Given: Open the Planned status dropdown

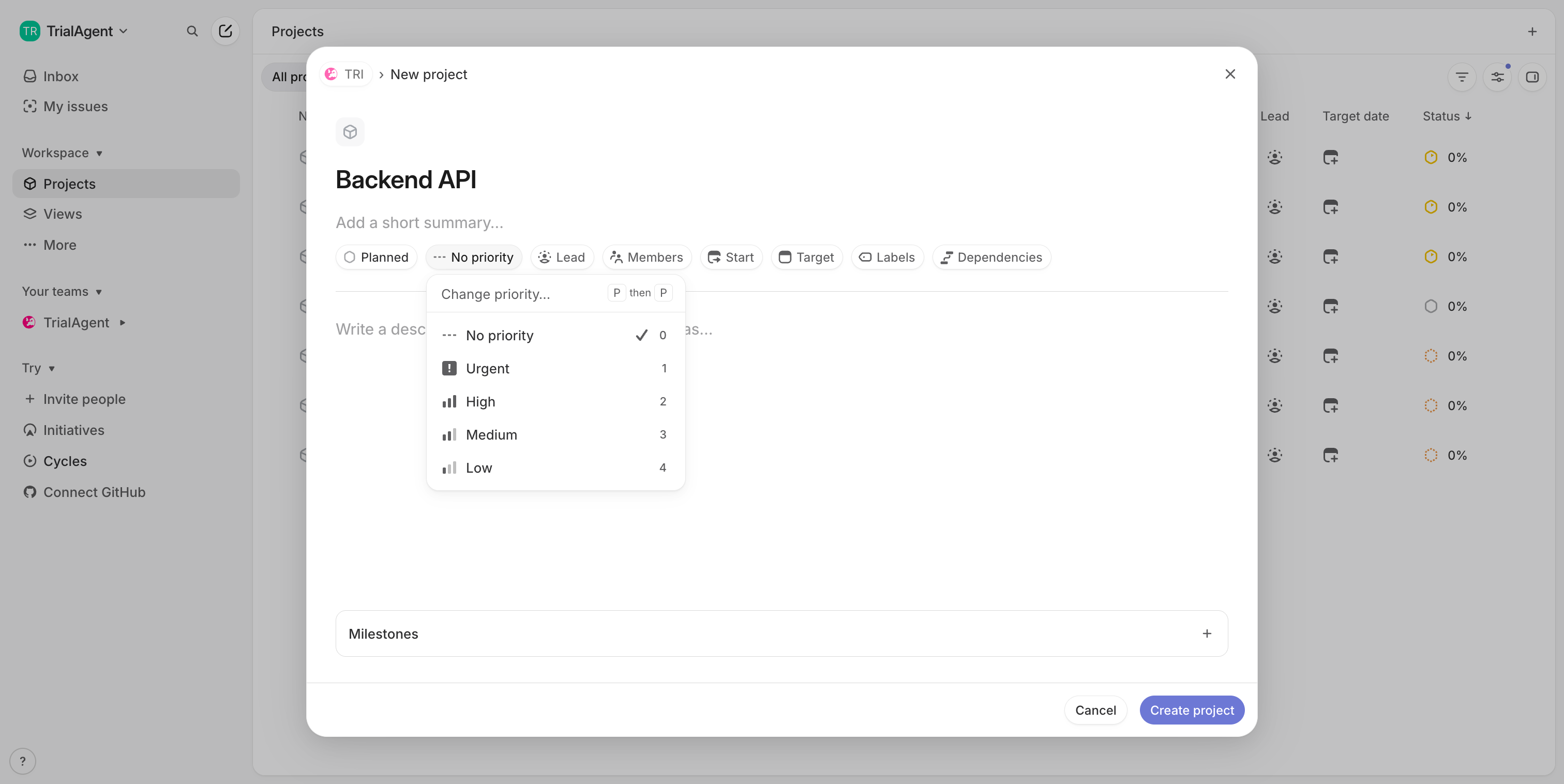Looking at the screenshot, I should point(377,257).
